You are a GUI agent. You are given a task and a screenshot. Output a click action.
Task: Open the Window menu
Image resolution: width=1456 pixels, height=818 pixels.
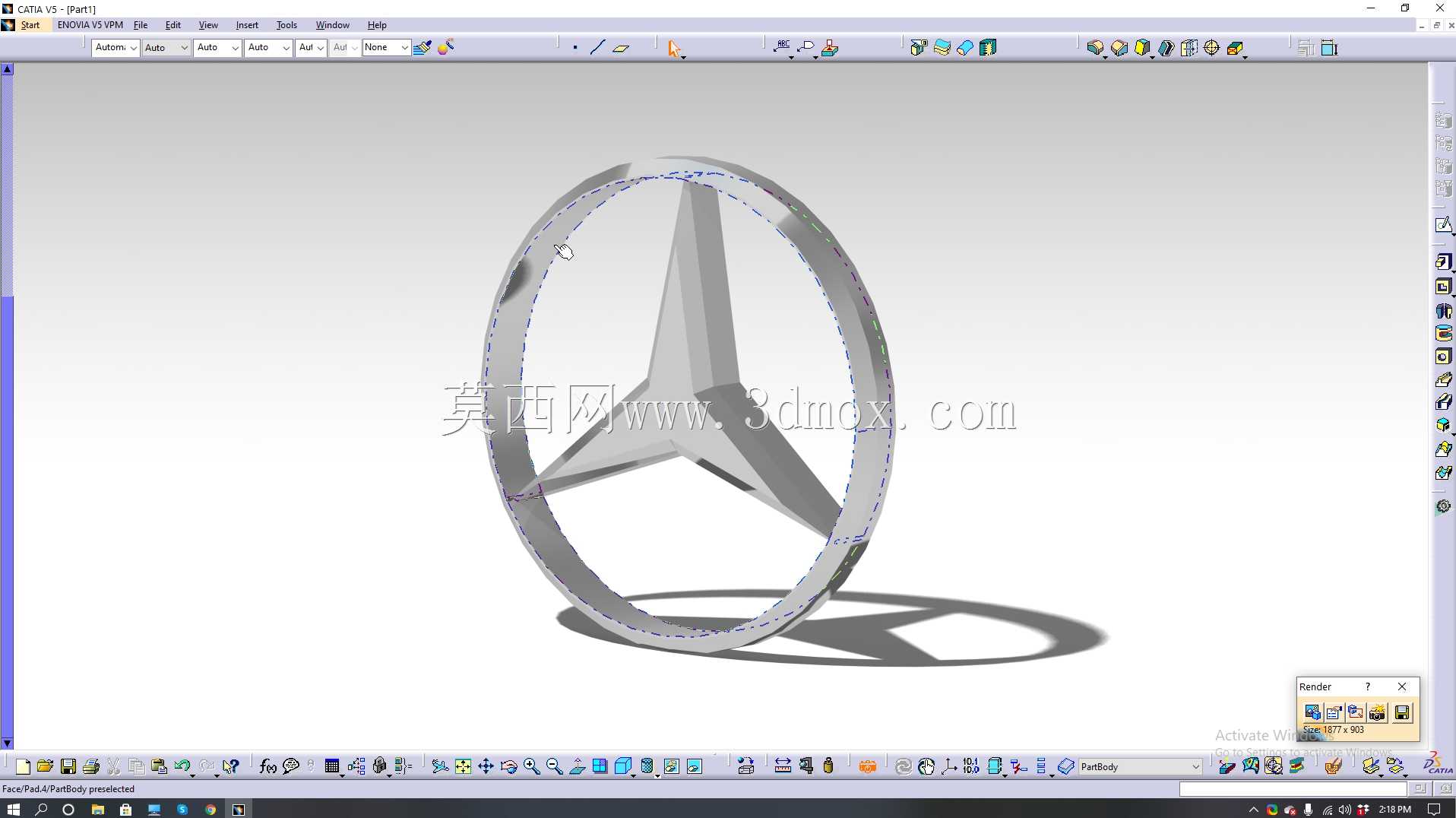pos(333,25)
